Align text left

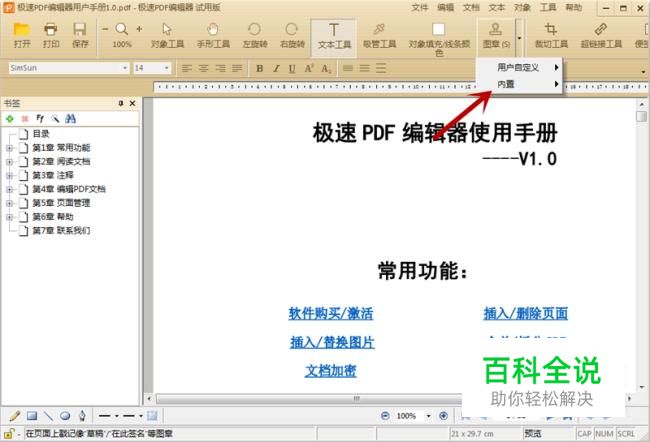pyautogui.click(x=187, y=68)
